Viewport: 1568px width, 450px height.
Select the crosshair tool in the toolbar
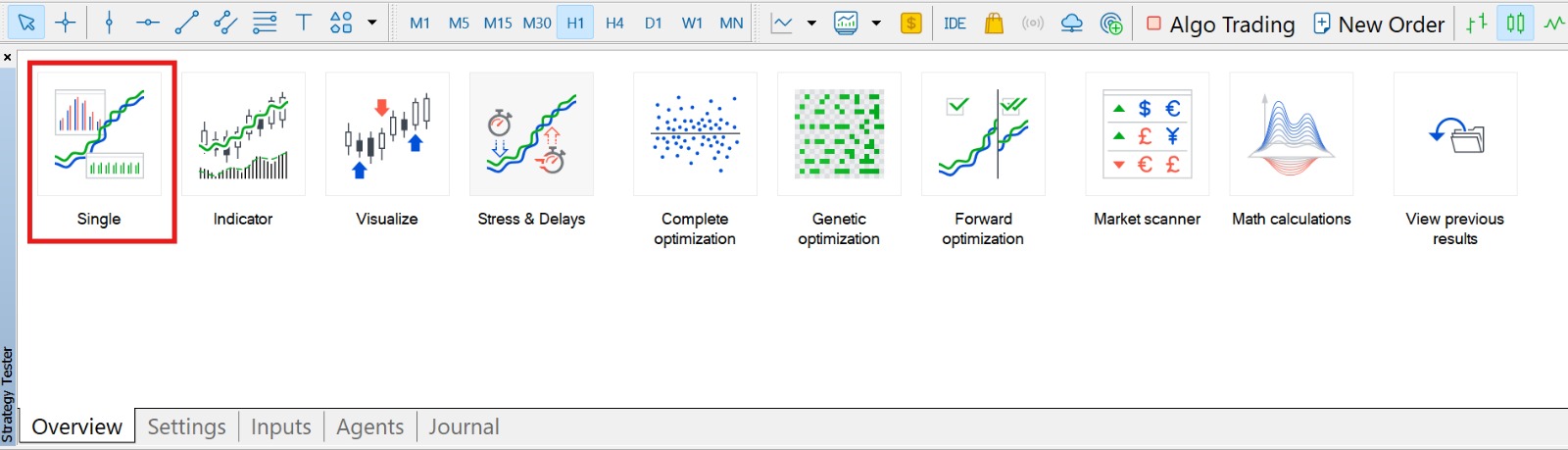[66, 23]
